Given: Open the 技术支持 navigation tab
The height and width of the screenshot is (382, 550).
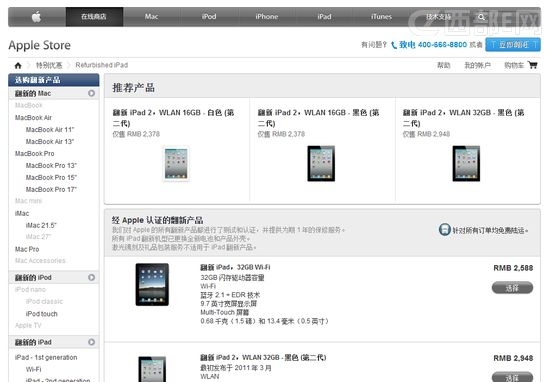Looking at the screenshot, I should click(438, 16).
